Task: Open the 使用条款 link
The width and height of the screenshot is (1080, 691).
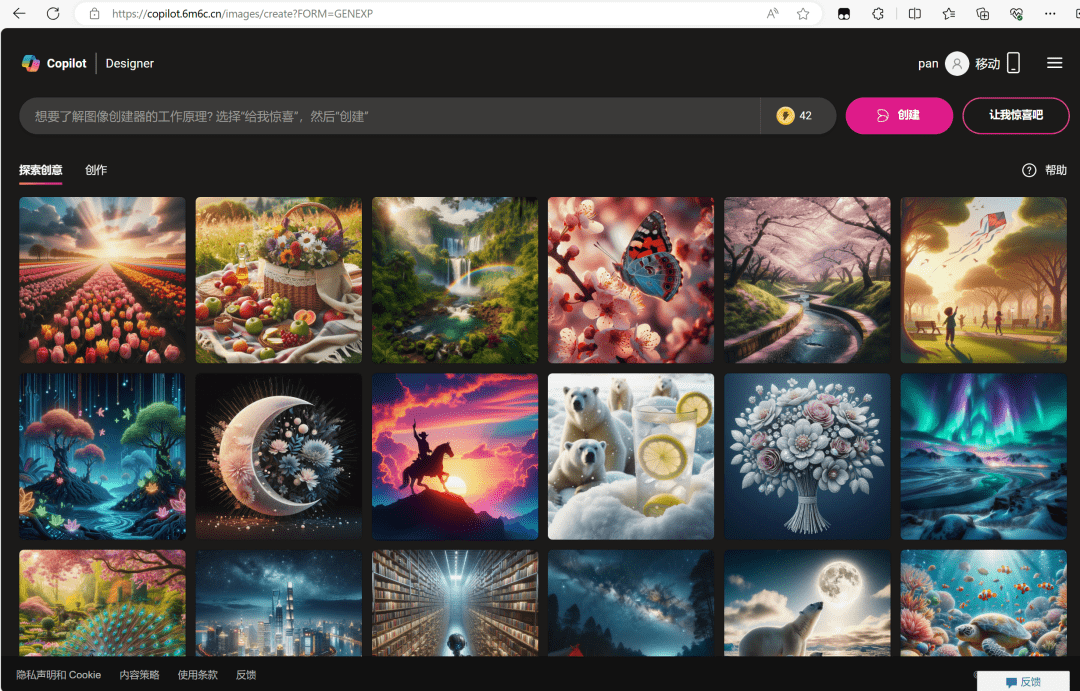Action: [x=197, y=675]
